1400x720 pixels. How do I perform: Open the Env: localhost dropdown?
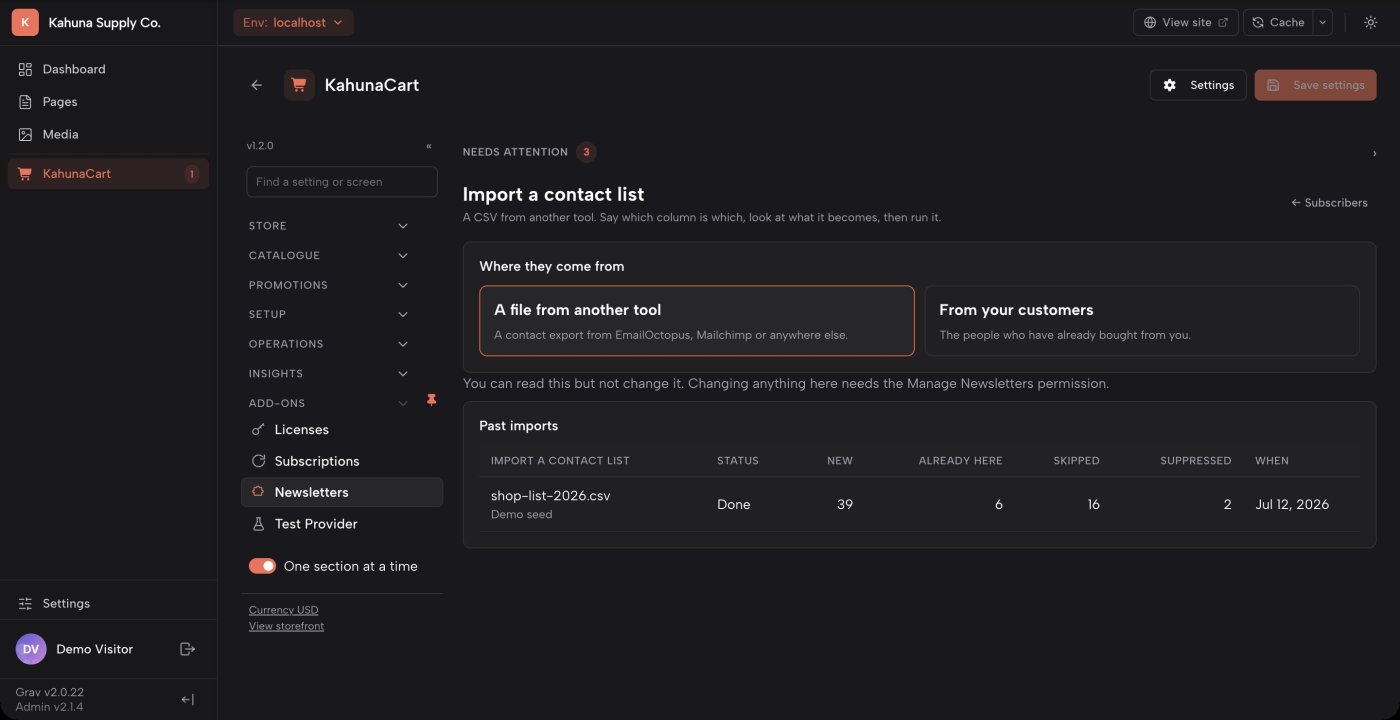[294, 22]
